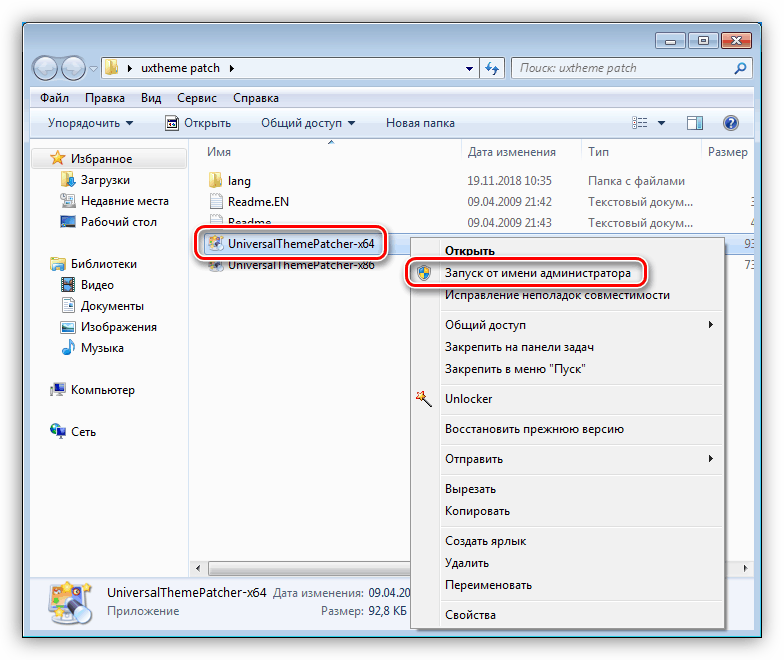Click the back navigation arrow button
The height and width of the screenshot is (660, 784).
(45, 68)
